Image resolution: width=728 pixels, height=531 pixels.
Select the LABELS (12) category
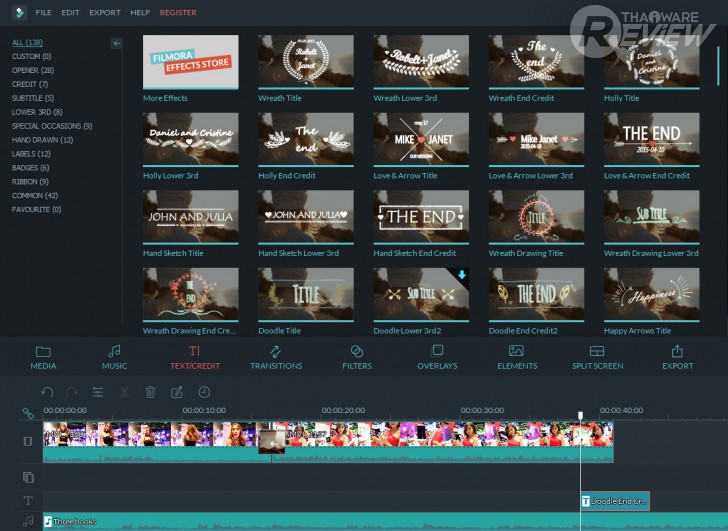click(31, 154)
